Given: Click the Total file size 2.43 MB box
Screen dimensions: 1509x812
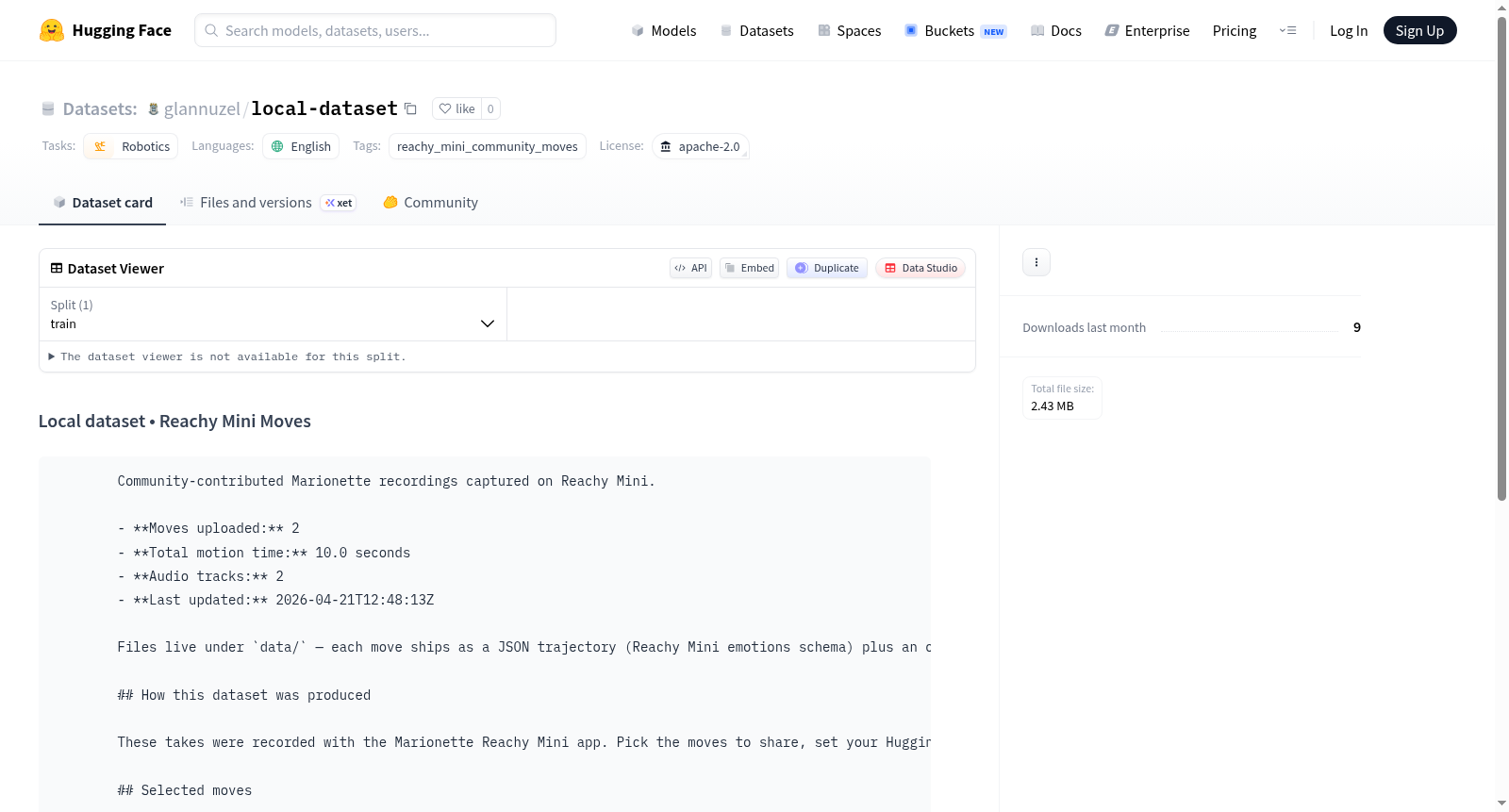Looking at the screenshot, I should [1062, 398].
